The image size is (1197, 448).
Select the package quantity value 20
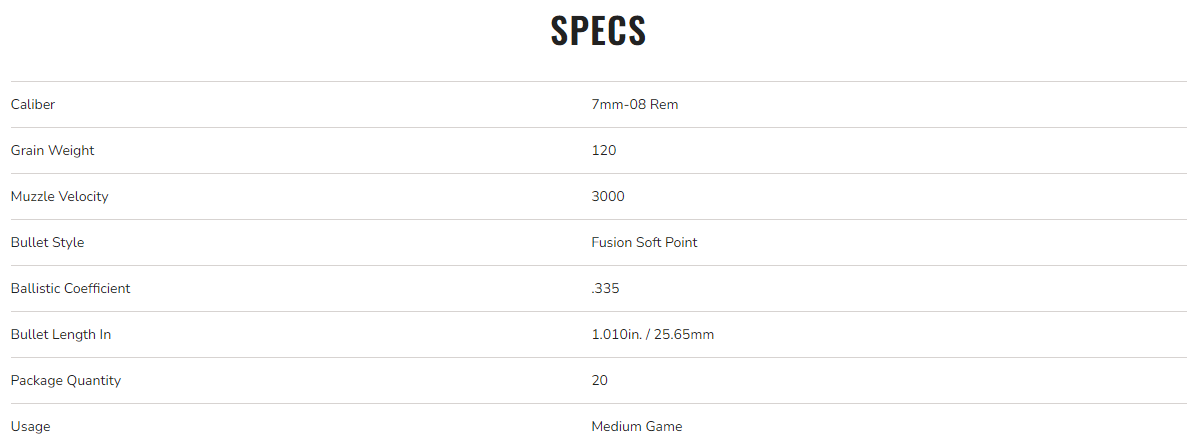coord(600,380)
